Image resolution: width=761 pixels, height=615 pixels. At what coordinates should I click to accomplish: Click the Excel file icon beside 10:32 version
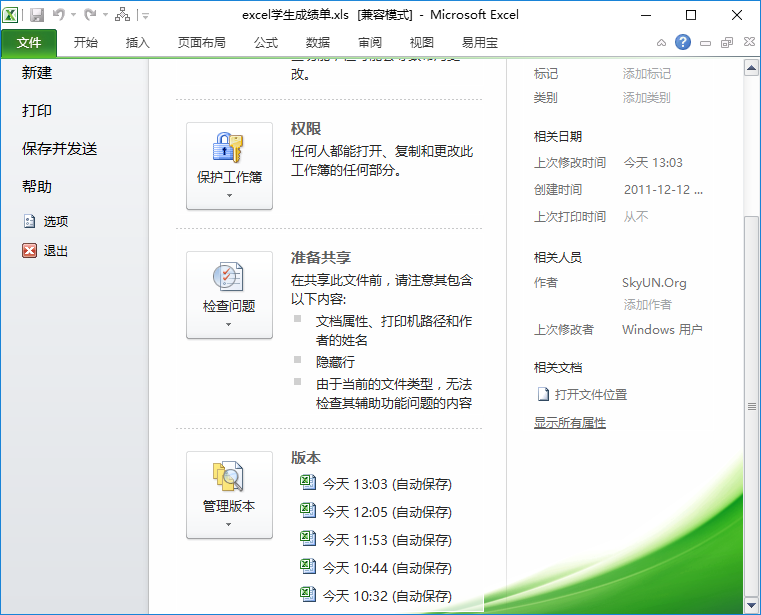308,594
